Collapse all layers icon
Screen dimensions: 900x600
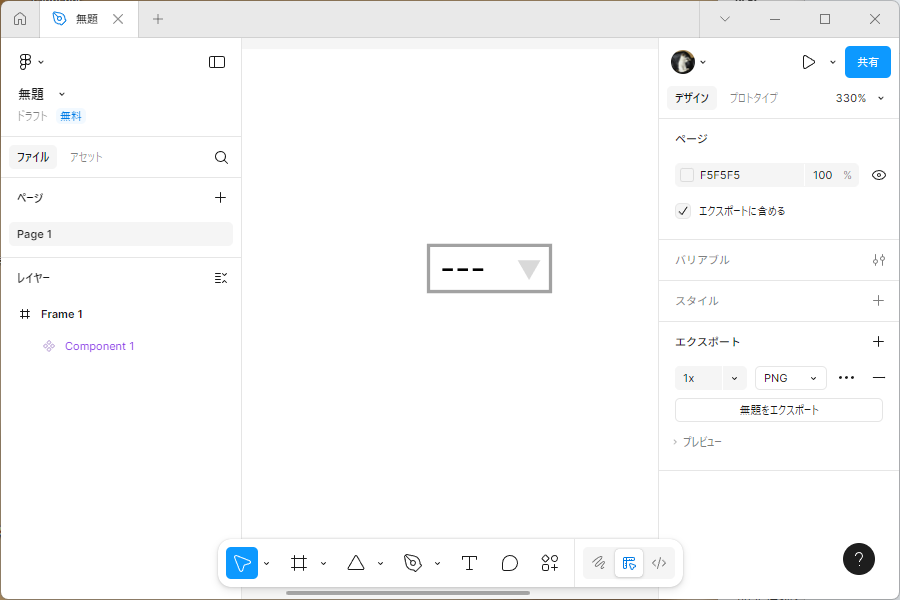pos(220,278)
